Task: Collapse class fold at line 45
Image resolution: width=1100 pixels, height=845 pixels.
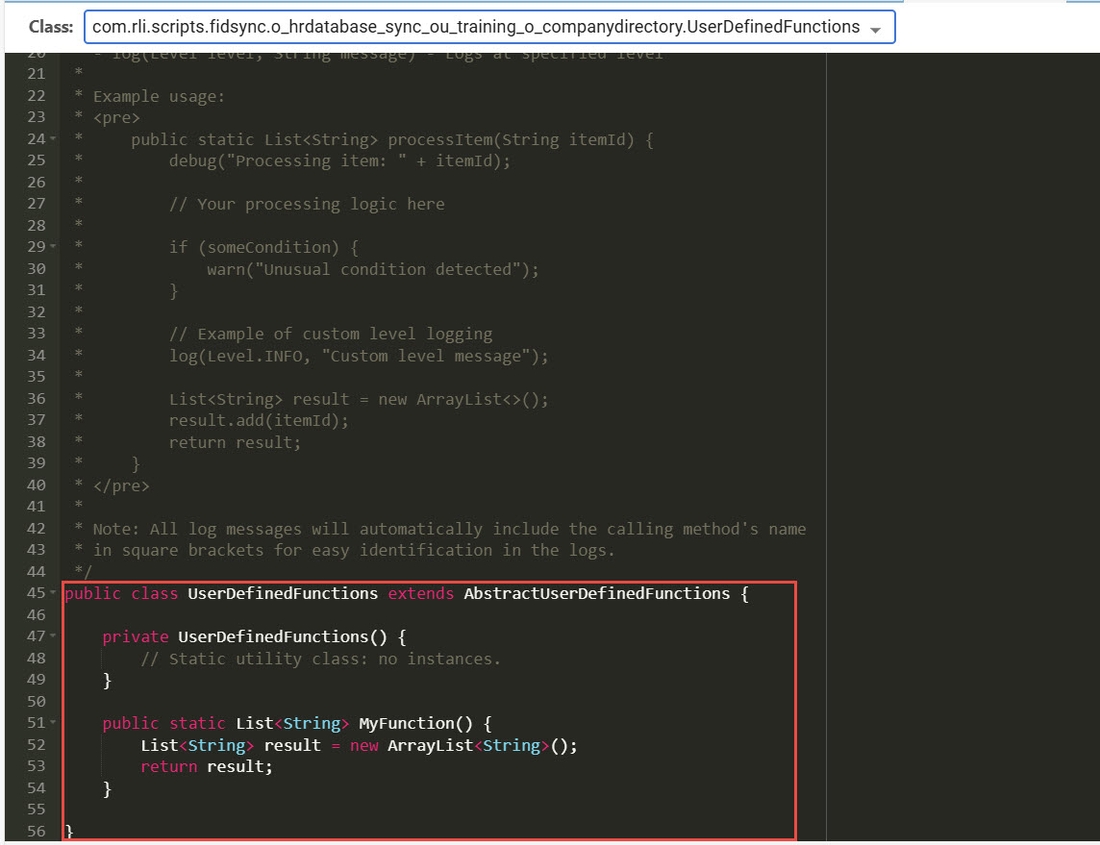Action: click(53, 593)
